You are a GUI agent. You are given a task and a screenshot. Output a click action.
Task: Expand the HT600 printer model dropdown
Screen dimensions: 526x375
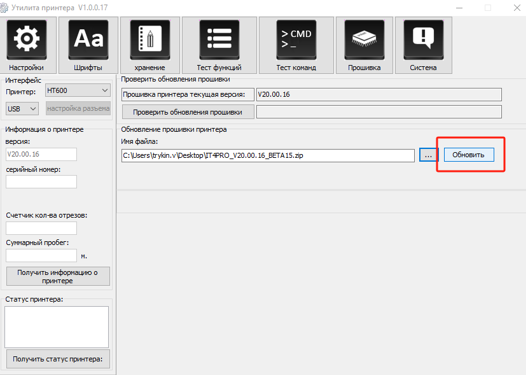[x=77, y=90]
